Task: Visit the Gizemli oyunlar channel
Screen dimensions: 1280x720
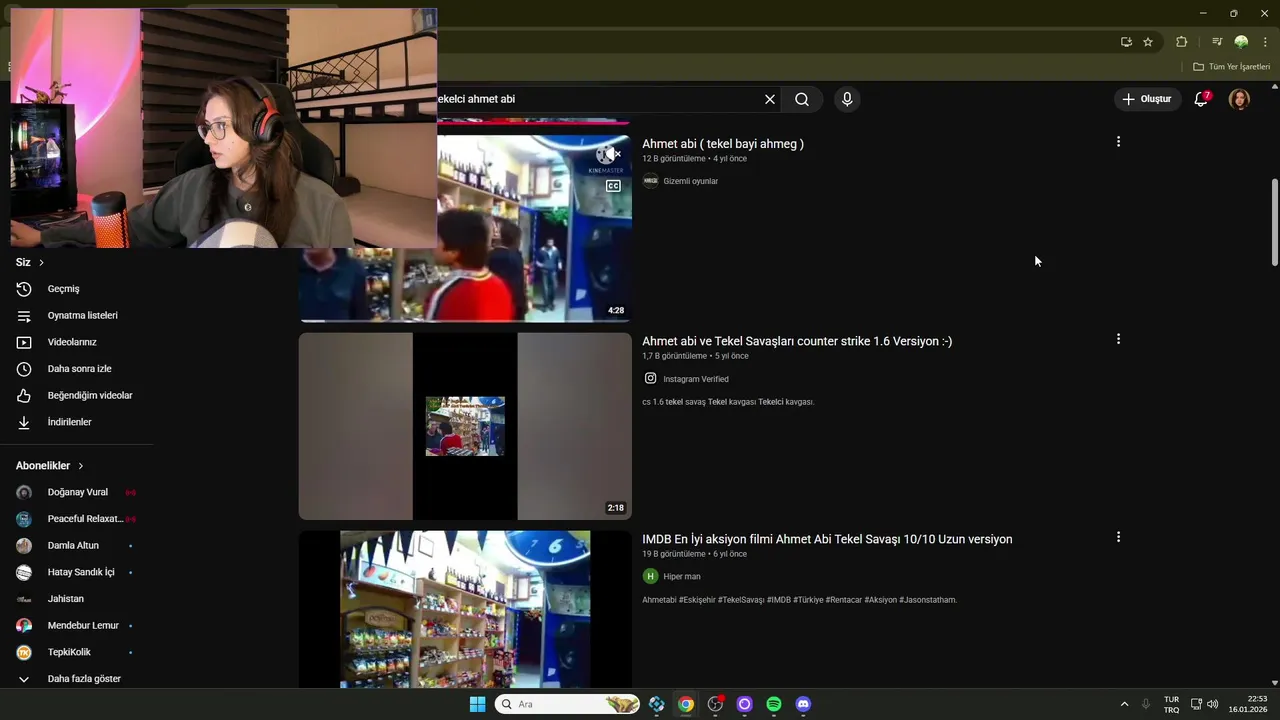Action: (690, 181)
